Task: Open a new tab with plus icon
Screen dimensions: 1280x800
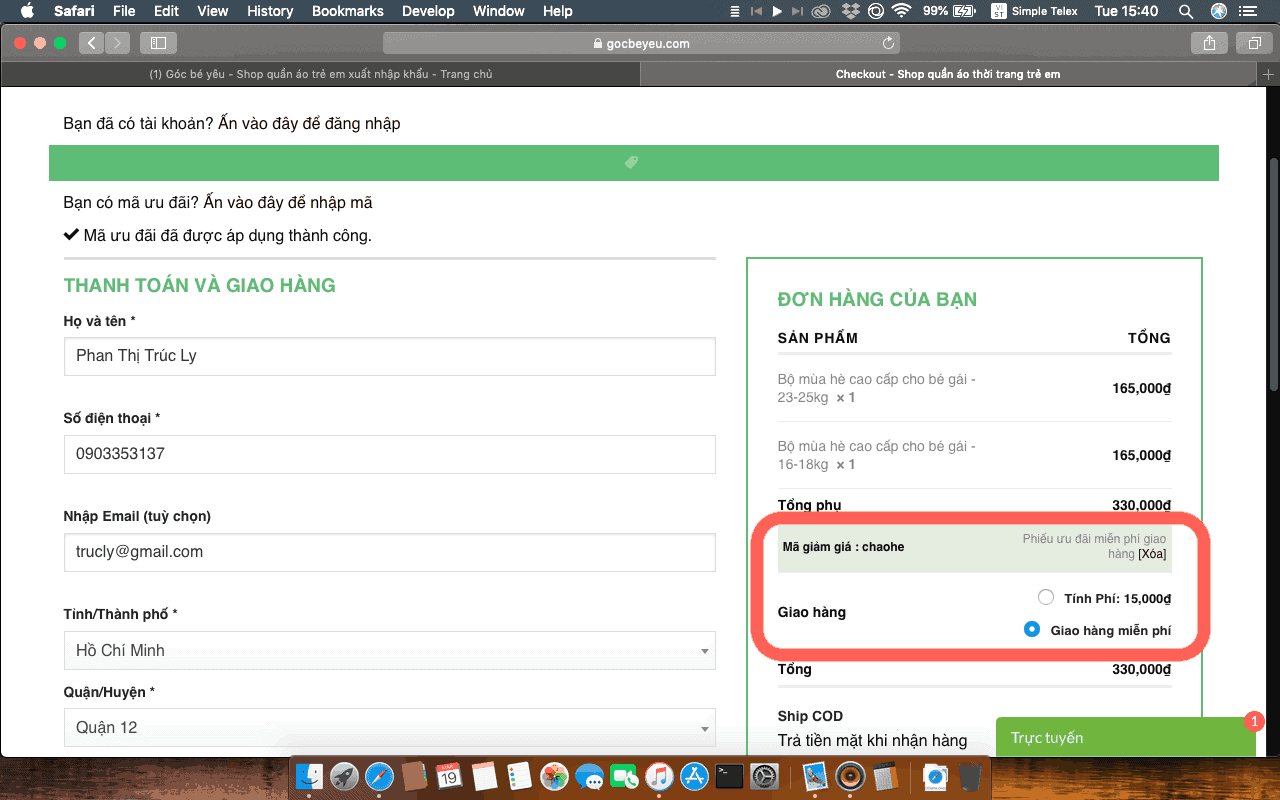Action: pos(1269,74)
